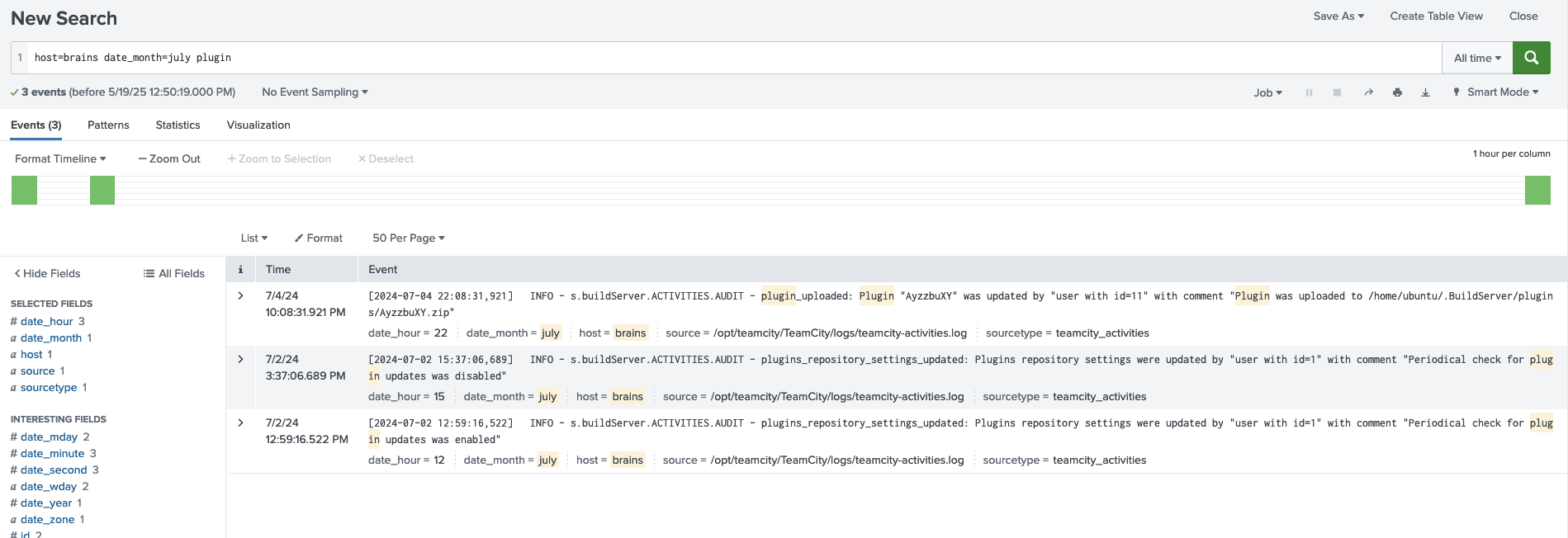Image resolution: width=1568 pixels, height=538 pixels.
Task: Open the All time range picker
Action: (1477, 58)
